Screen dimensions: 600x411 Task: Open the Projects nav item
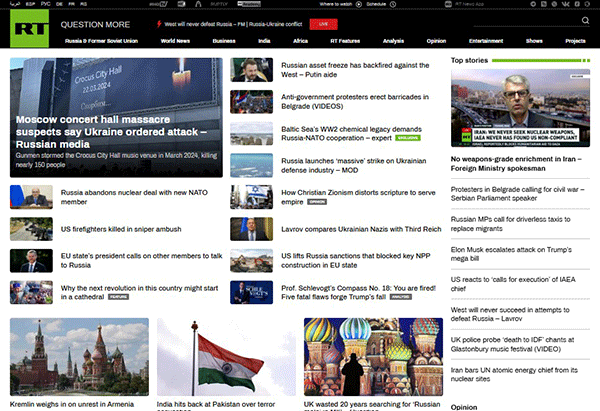point(575,41)
